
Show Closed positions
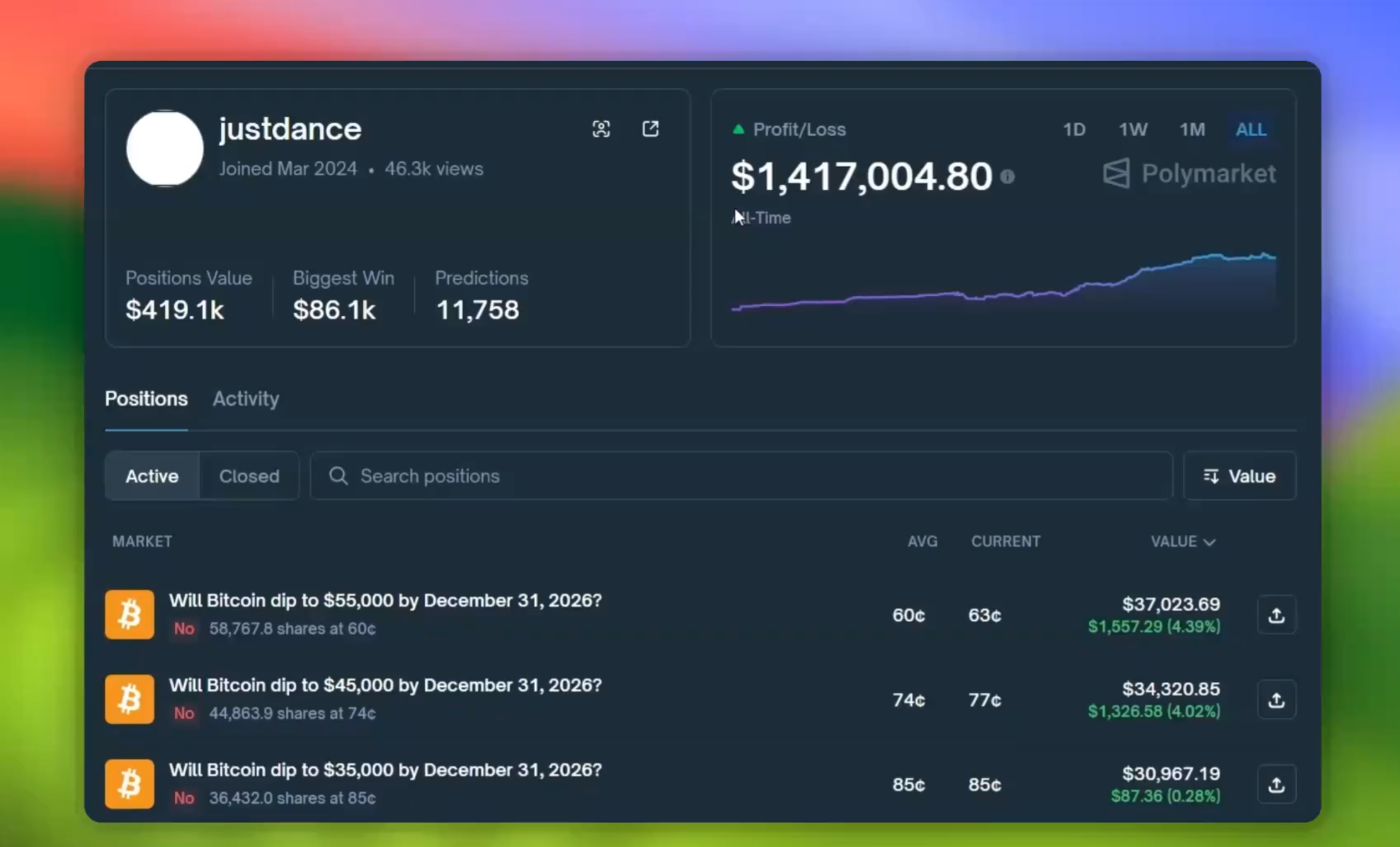[x=249, y=476]
